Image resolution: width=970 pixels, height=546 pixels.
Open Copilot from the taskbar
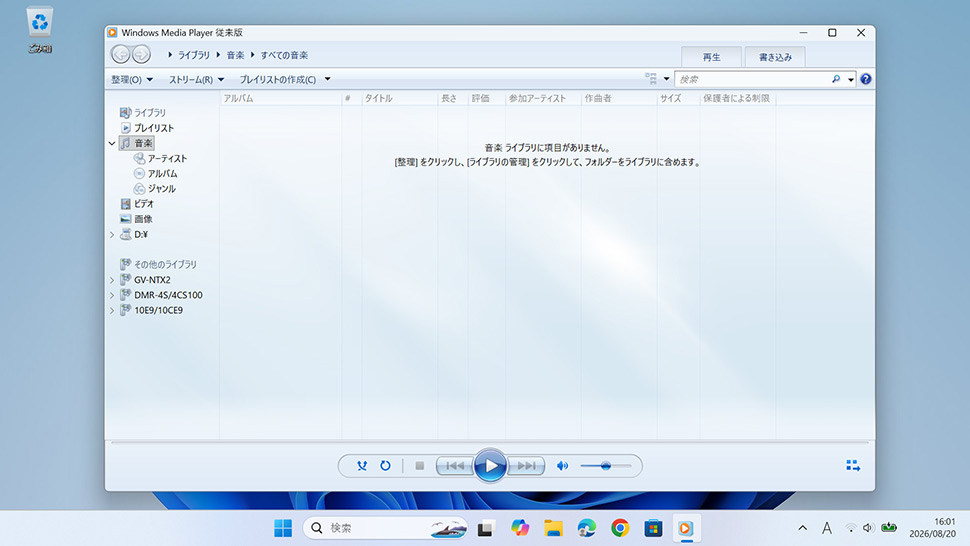pos(520,528)
